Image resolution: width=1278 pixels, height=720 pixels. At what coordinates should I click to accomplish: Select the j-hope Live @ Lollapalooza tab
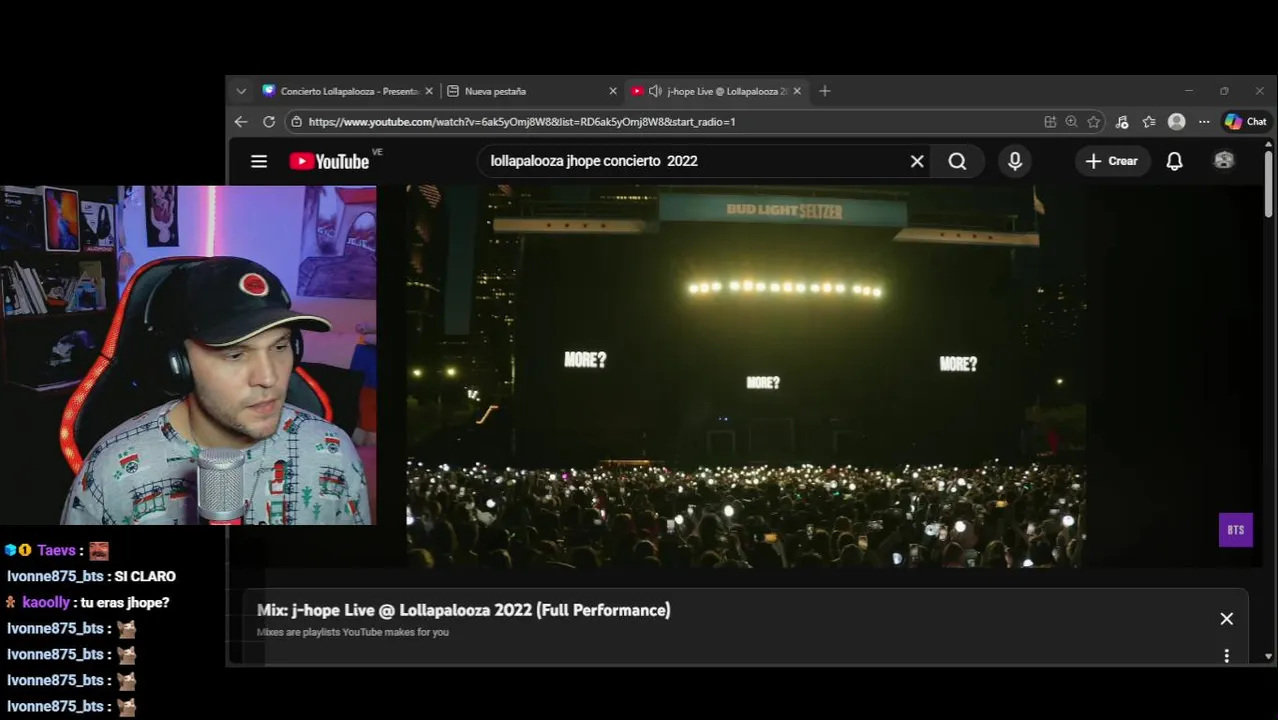717,91
